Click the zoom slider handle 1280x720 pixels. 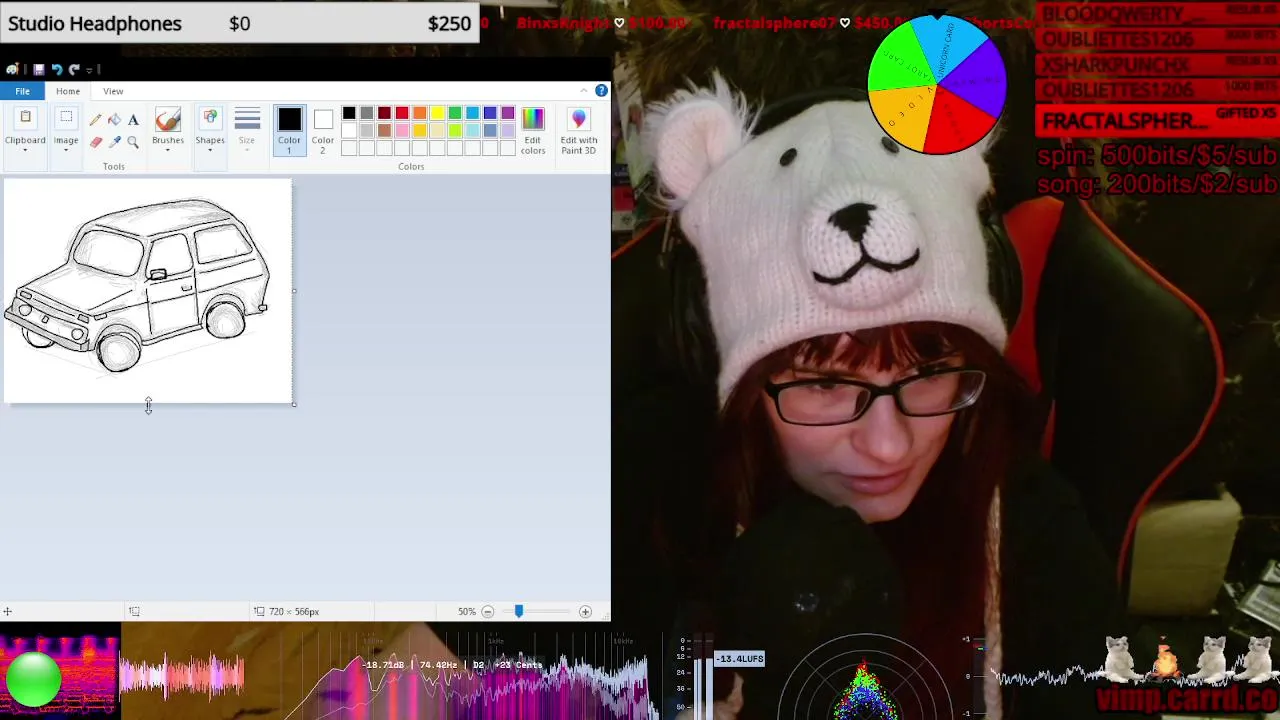pos(518,611)
